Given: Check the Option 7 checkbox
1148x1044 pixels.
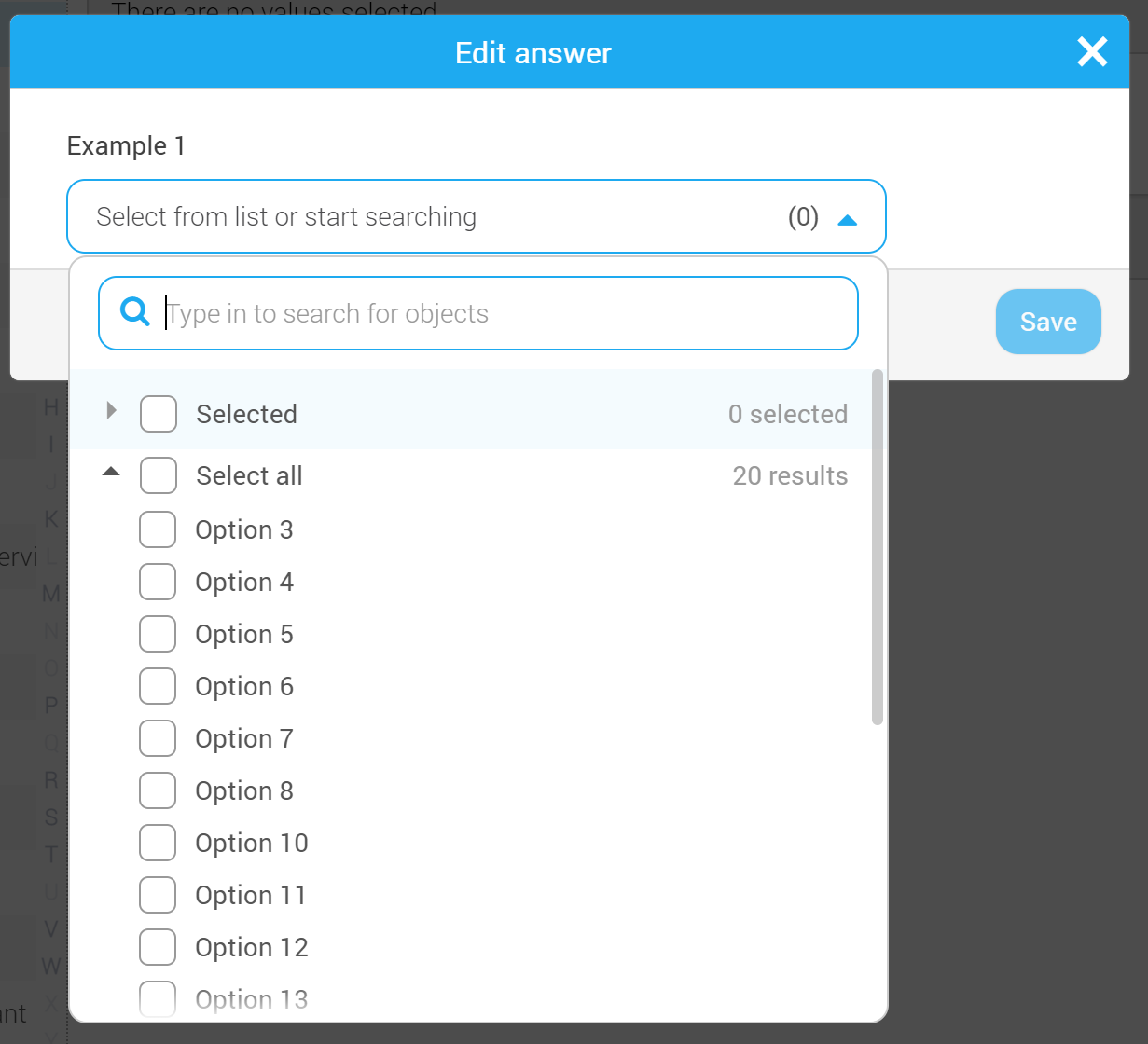Looking at the screenshot, I should [158, 738].
